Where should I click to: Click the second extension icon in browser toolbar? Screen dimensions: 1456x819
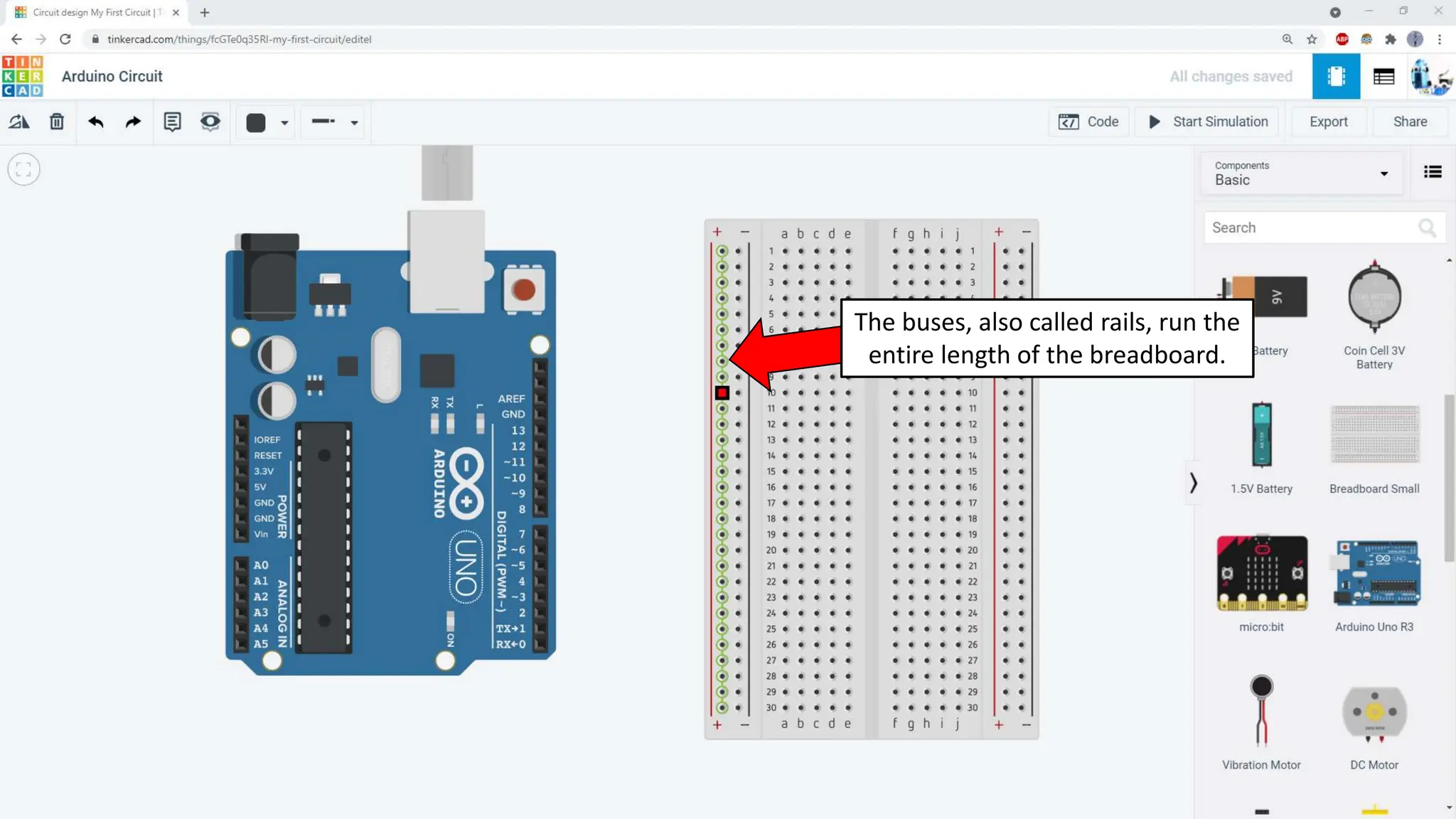1366,39
